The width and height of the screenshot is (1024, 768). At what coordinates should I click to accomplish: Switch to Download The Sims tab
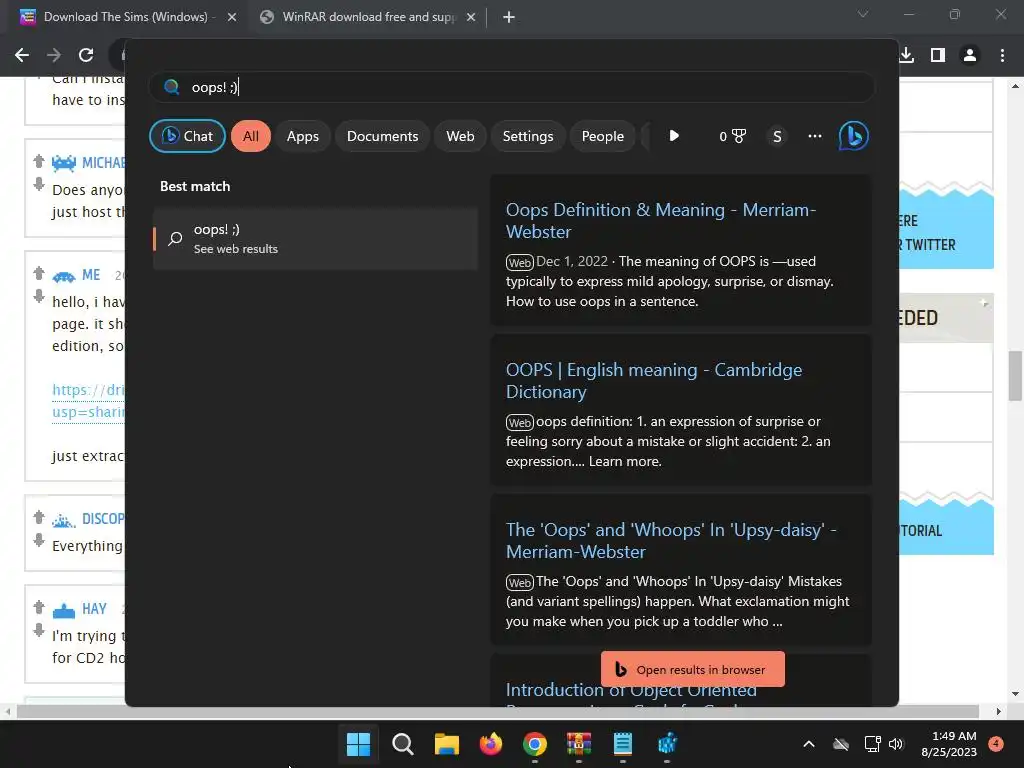[x=123, y=17]
